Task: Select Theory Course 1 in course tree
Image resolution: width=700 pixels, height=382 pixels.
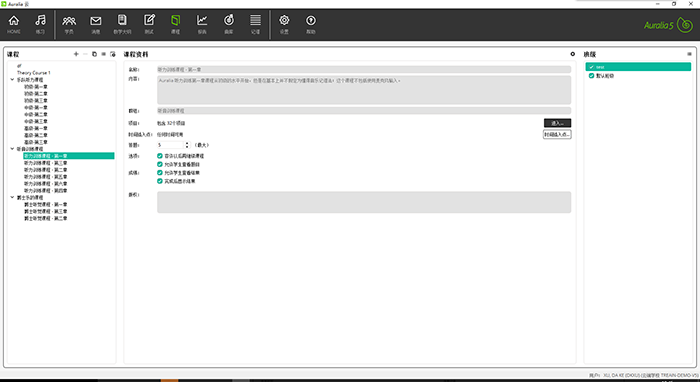Action: (x=34, y=73)
